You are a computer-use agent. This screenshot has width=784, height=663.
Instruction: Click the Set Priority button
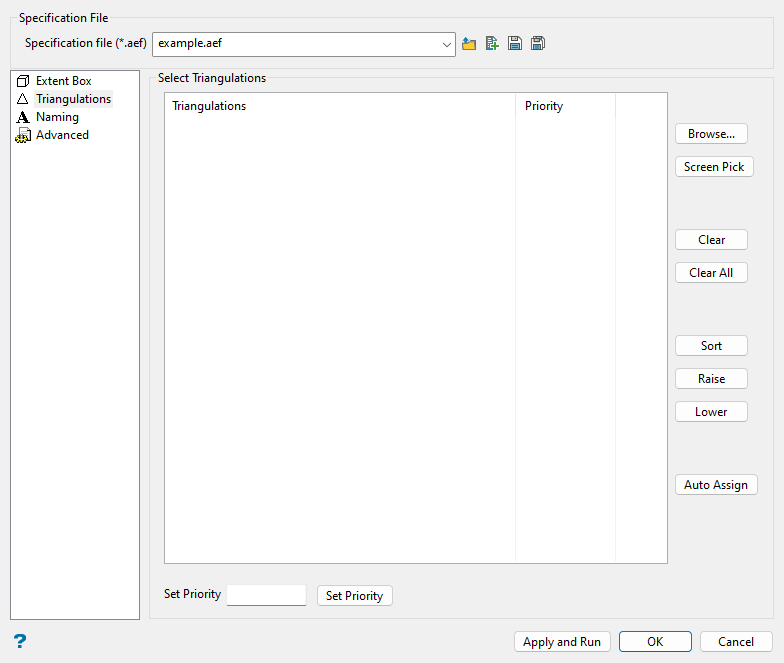point(354,596)
